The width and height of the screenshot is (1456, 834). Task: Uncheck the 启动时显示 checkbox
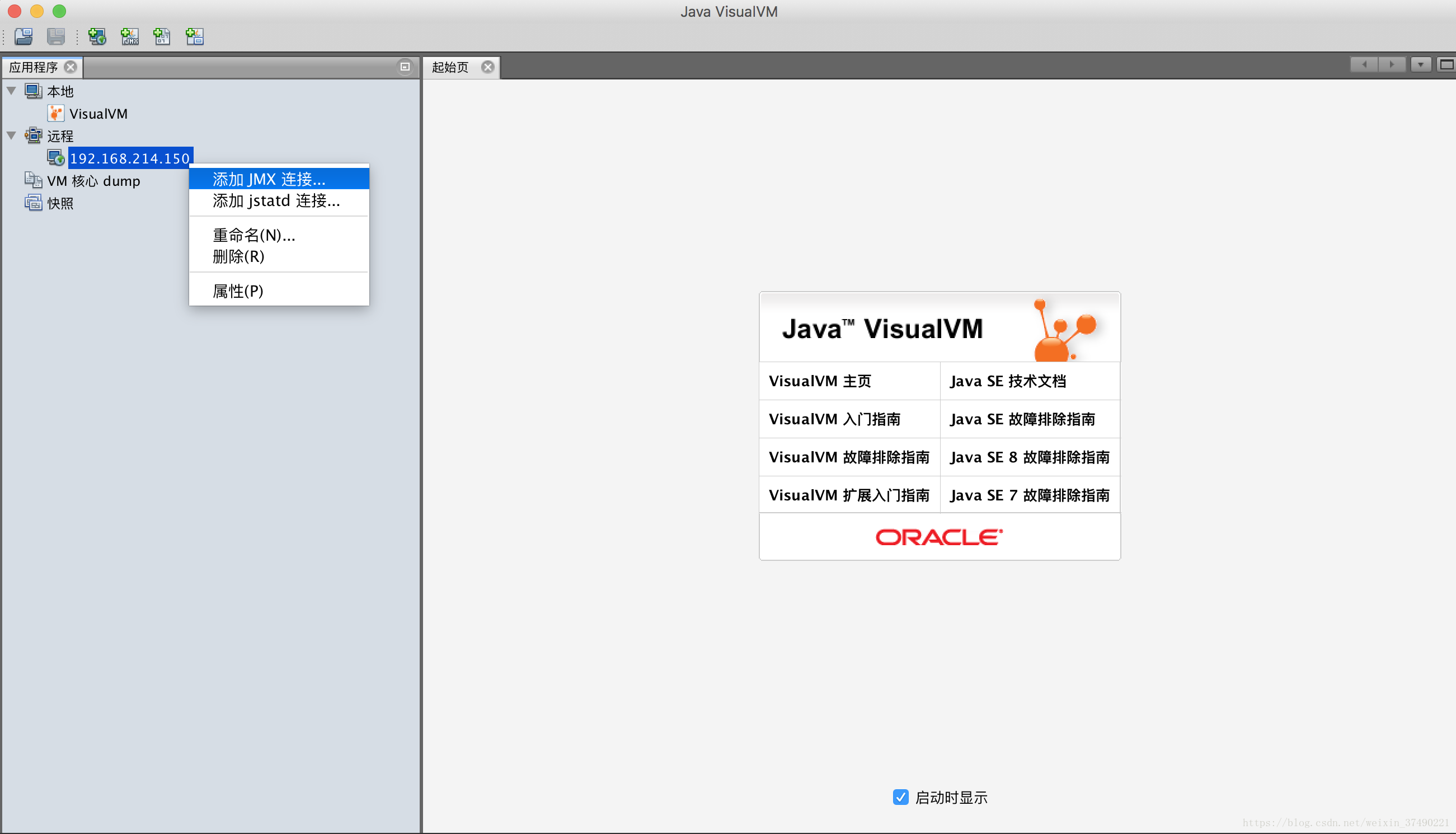[900, 796]
